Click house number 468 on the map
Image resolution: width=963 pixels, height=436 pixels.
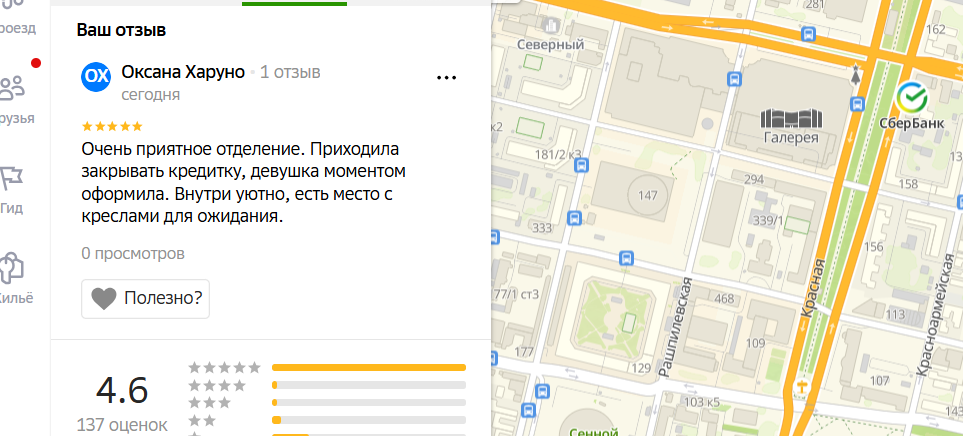click(725, 299)
